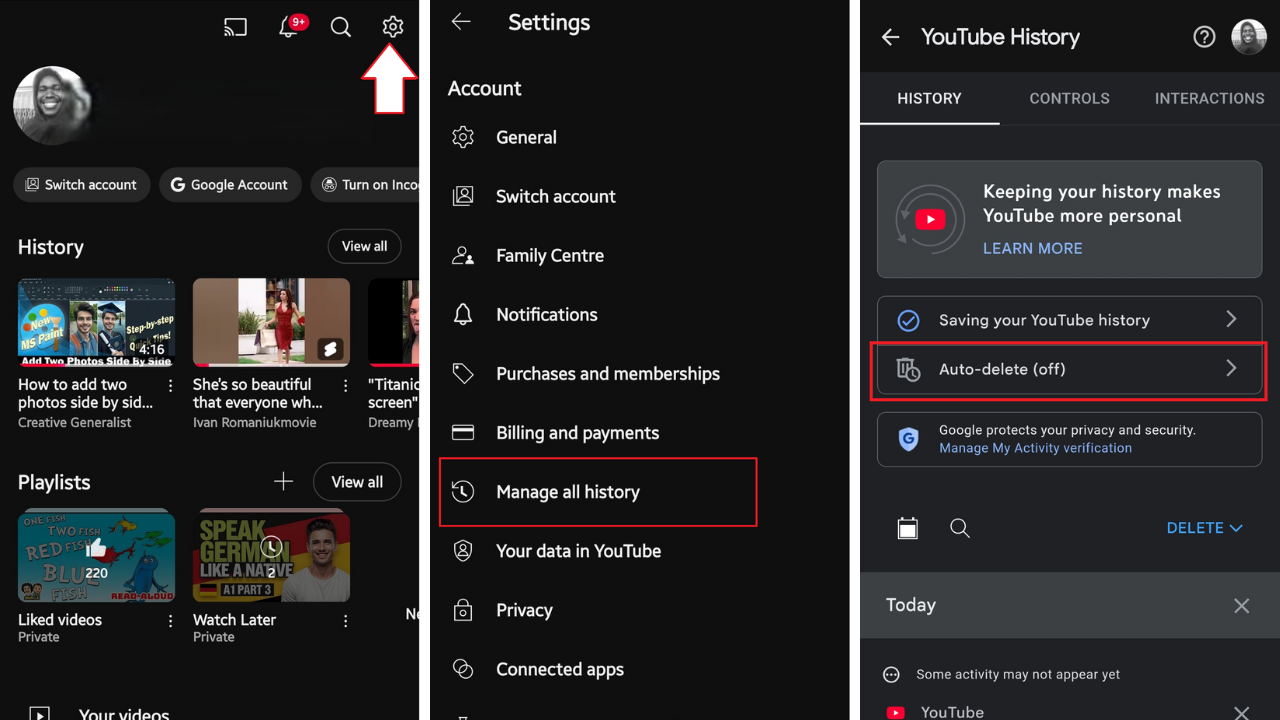Click the LEARN MORE link

coord(1032,248)
